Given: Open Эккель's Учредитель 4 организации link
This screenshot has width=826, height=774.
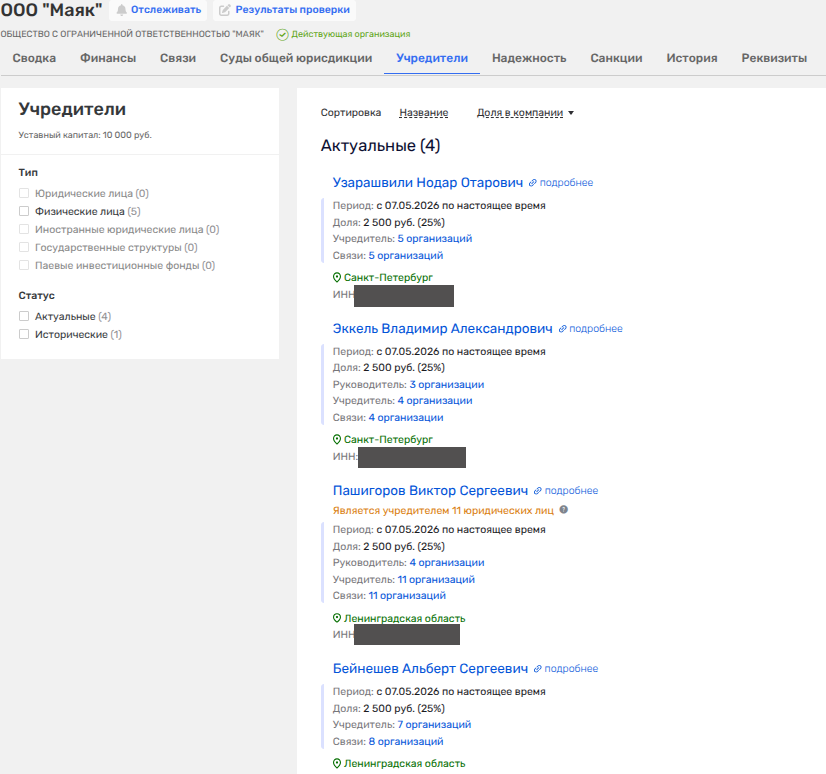Looking at the screenshot, I should 435,401.
